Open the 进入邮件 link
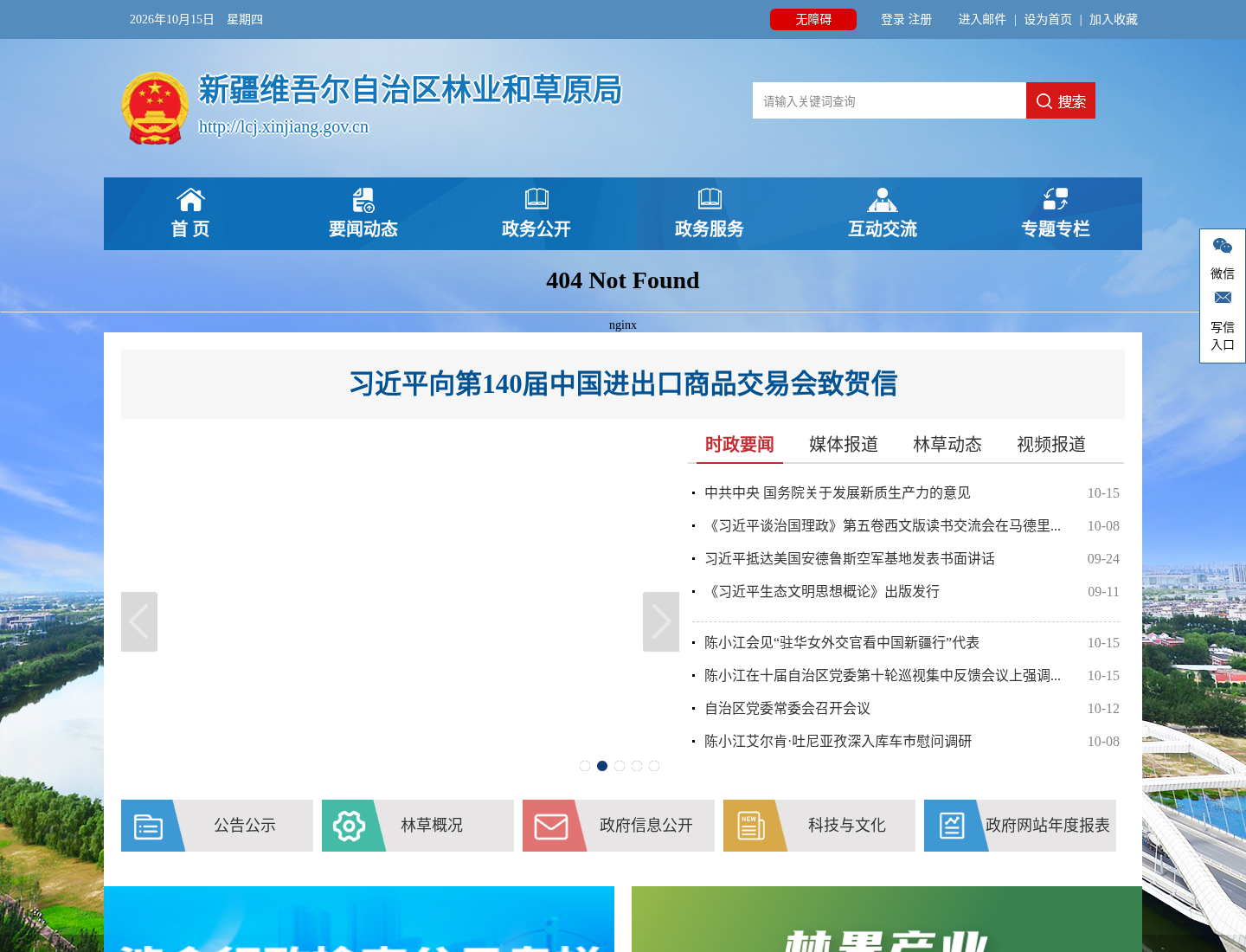The width and height of the screenshot is (1246, 952). pyautogui.click(x=982, y=19)
